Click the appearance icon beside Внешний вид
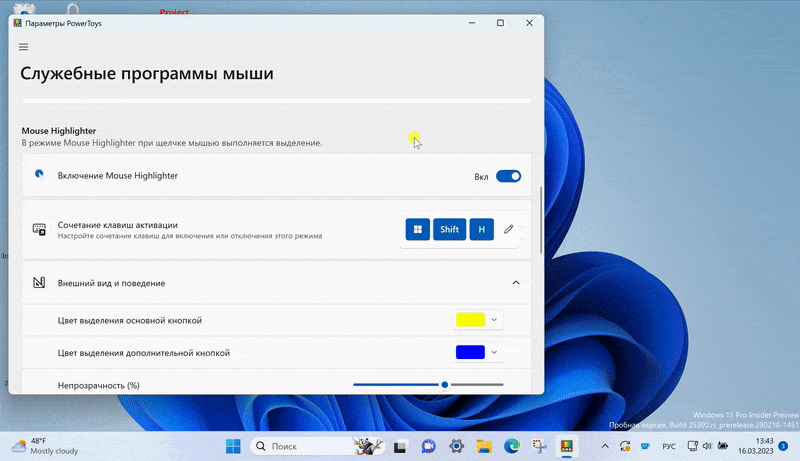 39,283
